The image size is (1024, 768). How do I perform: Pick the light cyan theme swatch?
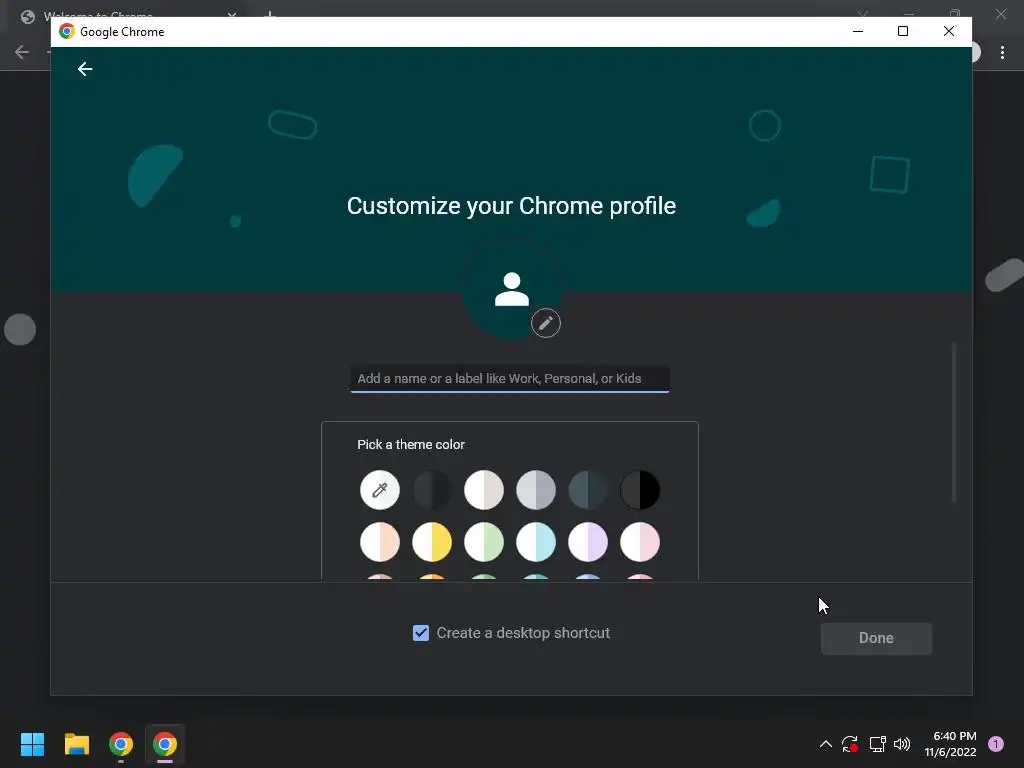pos(536,542)
